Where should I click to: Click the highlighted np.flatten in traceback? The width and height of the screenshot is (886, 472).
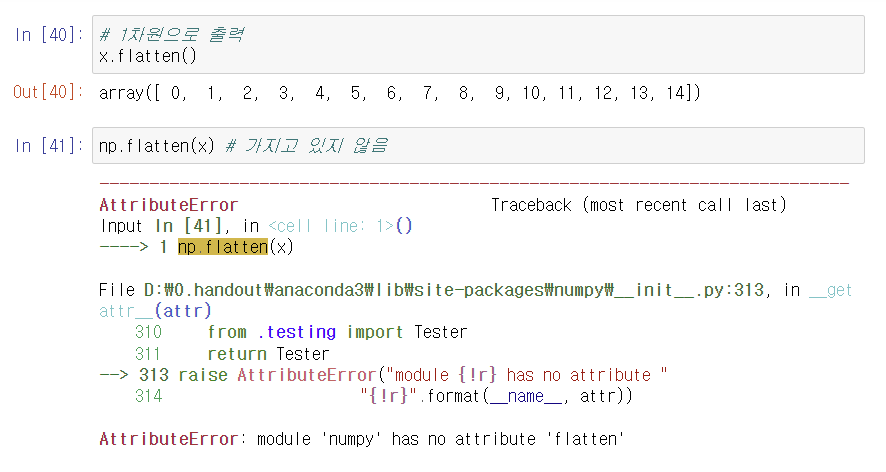coord(223,247)
